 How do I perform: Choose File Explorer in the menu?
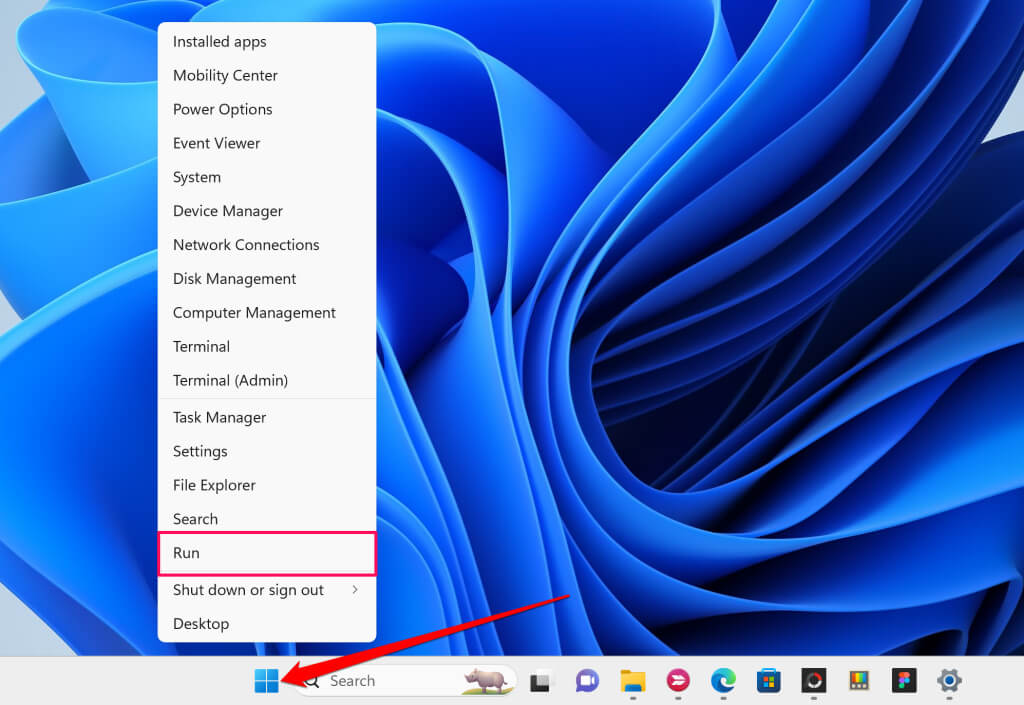point(267,486)
